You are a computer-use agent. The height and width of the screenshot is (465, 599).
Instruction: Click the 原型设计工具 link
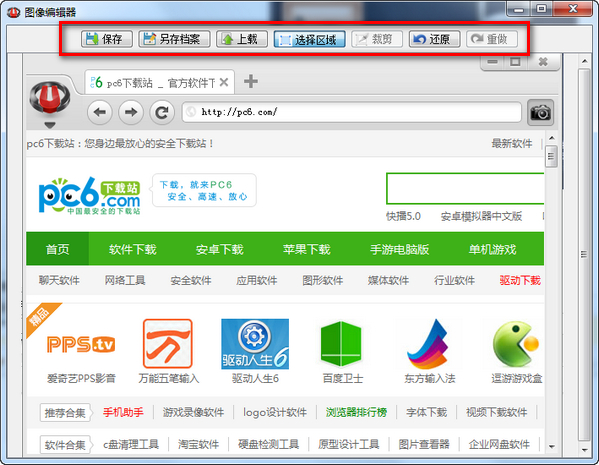348,444
